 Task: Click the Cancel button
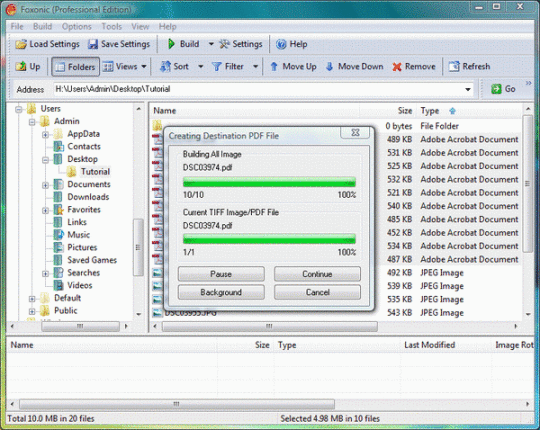[317, 292]
